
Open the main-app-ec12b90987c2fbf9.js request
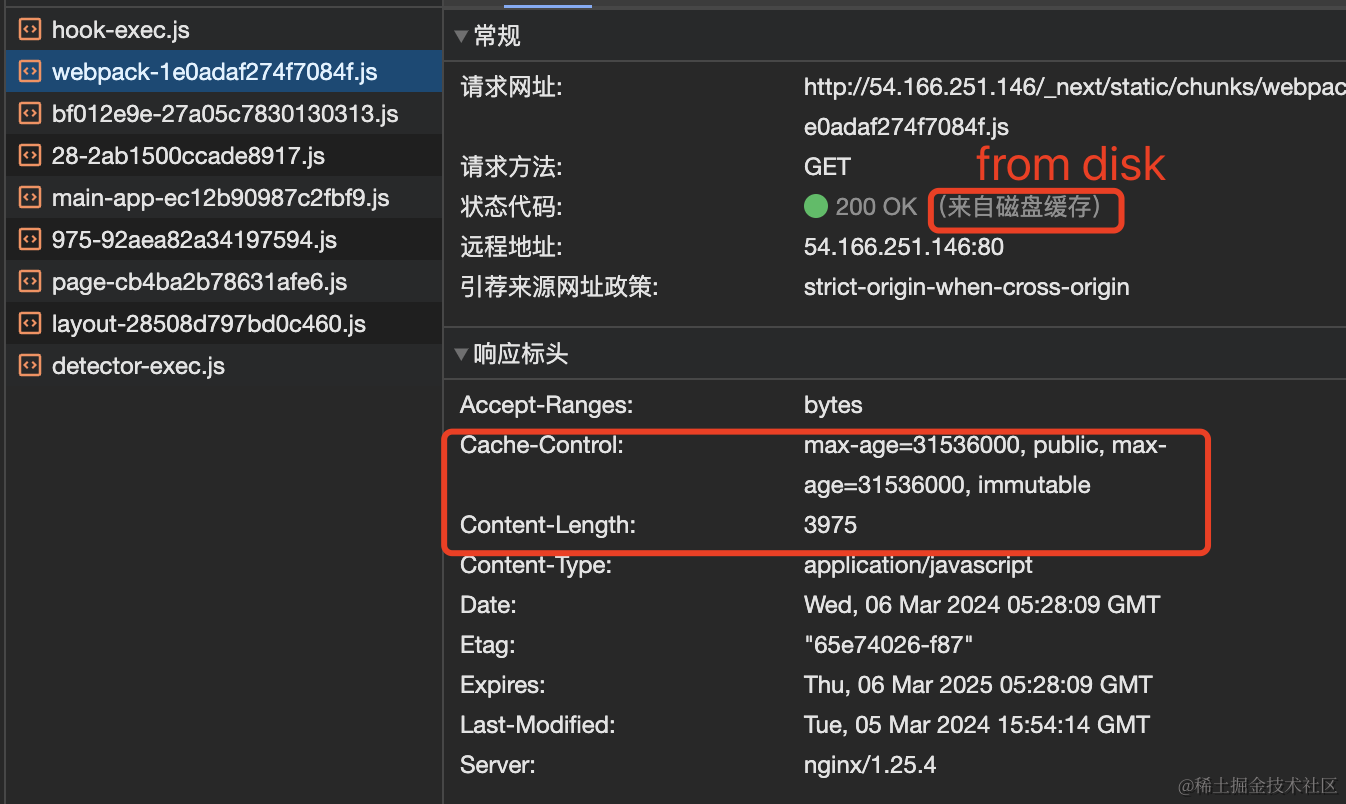(221, 198)
